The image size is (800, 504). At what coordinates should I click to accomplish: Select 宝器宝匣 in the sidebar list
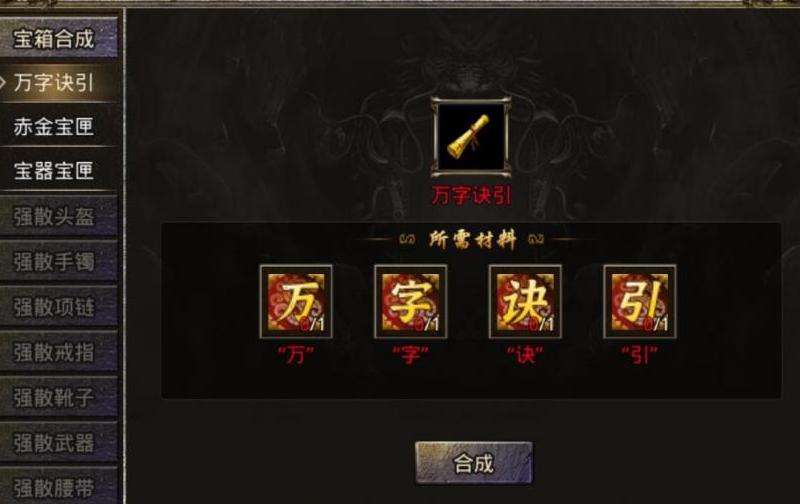tap(59, 170)
